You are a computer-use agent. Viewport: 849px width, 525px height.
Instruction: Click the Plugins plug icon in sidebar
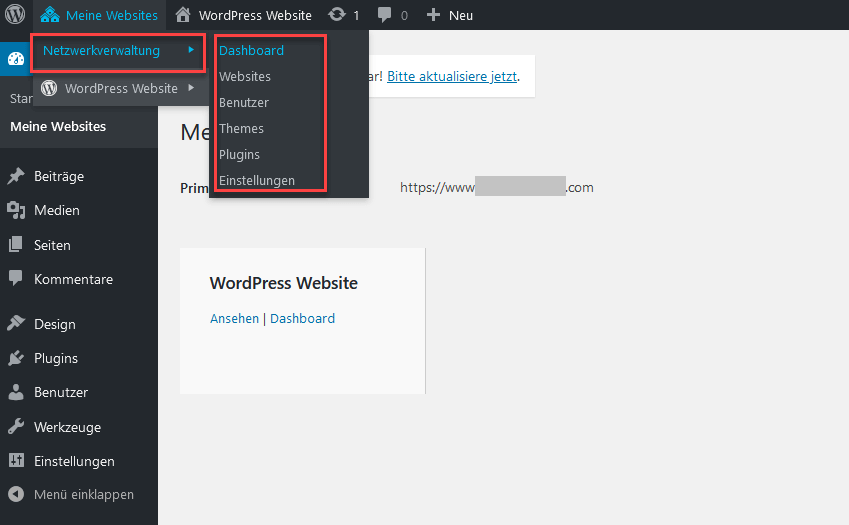tap(16, 358)
